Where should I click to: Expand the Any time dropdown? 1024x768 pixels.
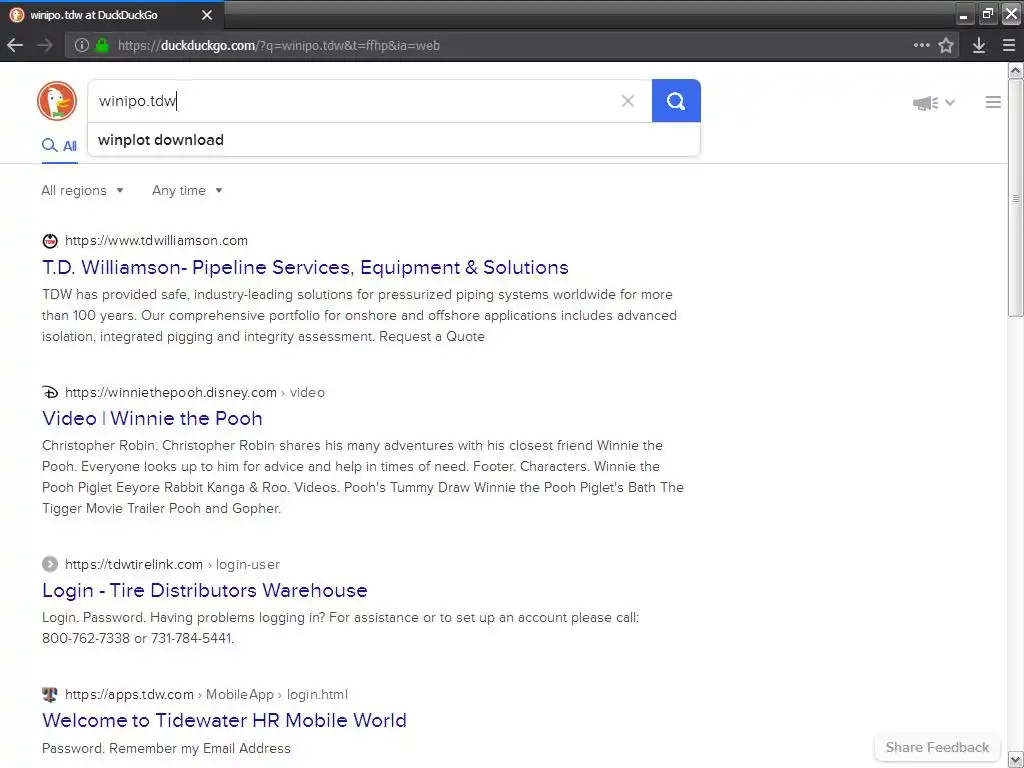pyautogui.click(x=187, y=190)
